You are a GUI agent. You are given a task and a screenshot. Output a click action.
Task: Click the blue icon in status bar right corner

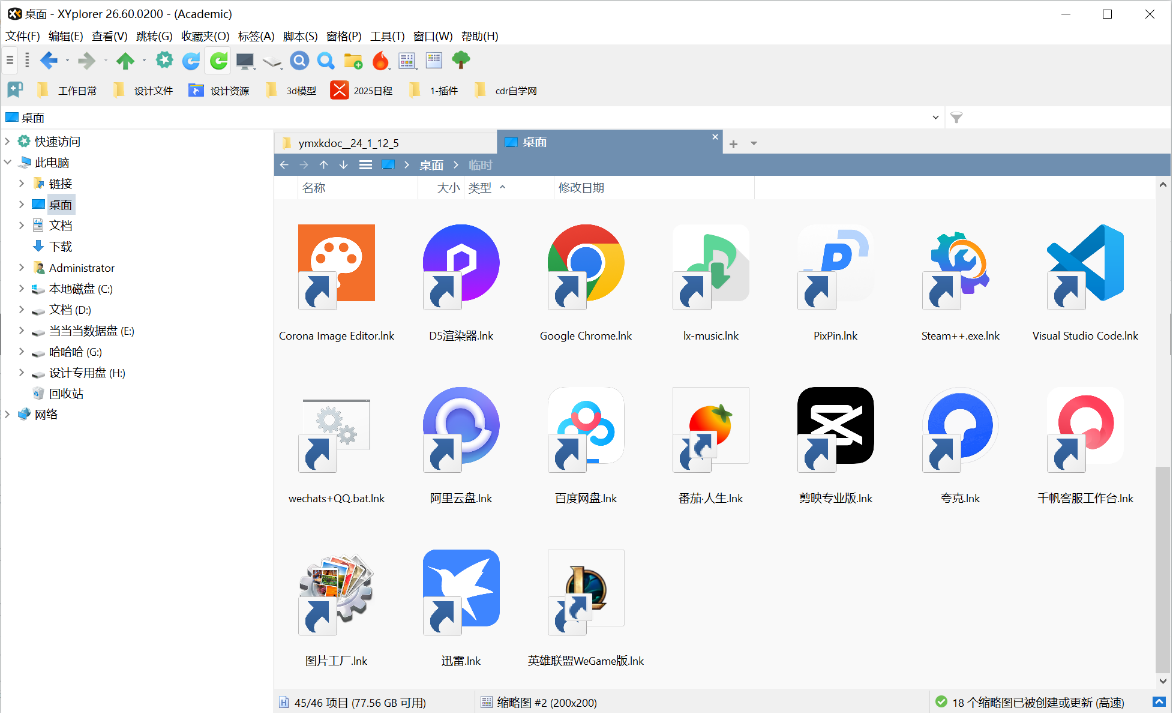[1159, 702]
